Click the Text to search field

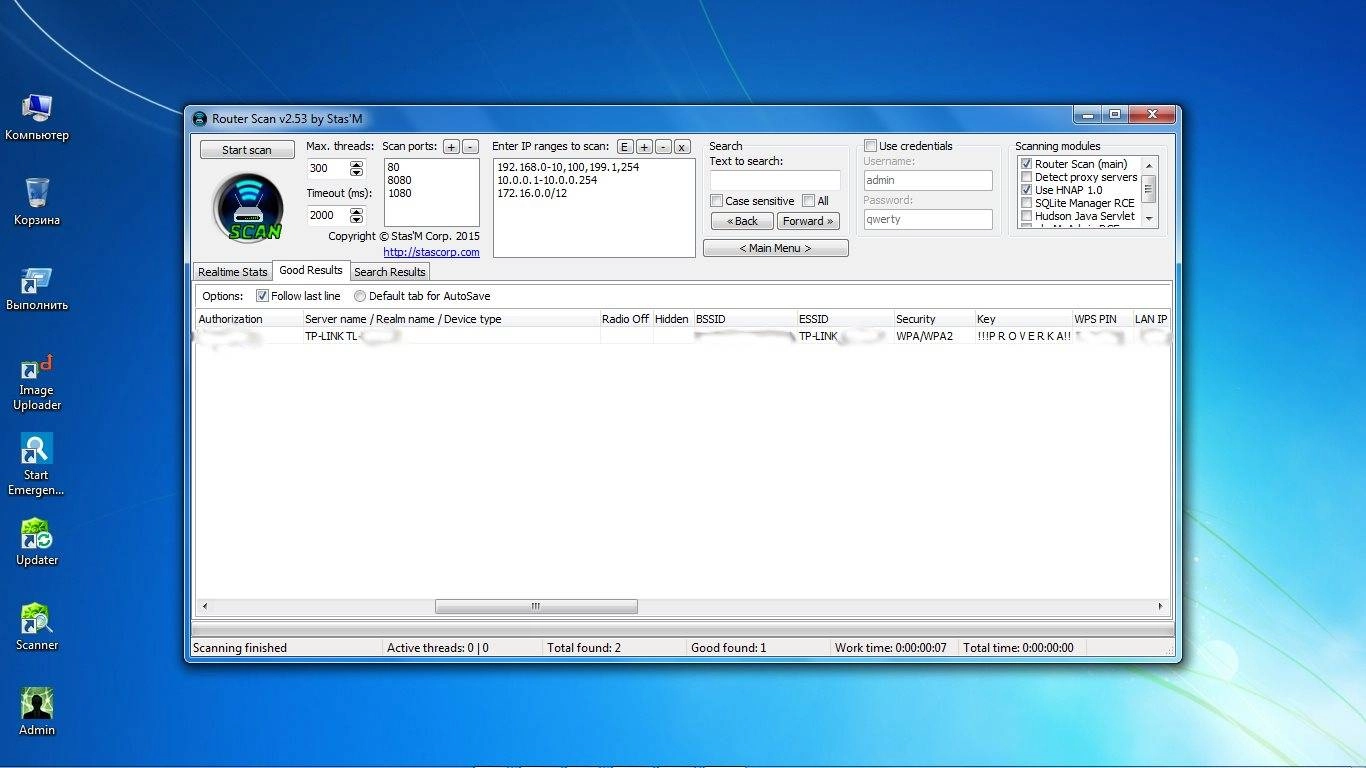(x=775, y=181)
